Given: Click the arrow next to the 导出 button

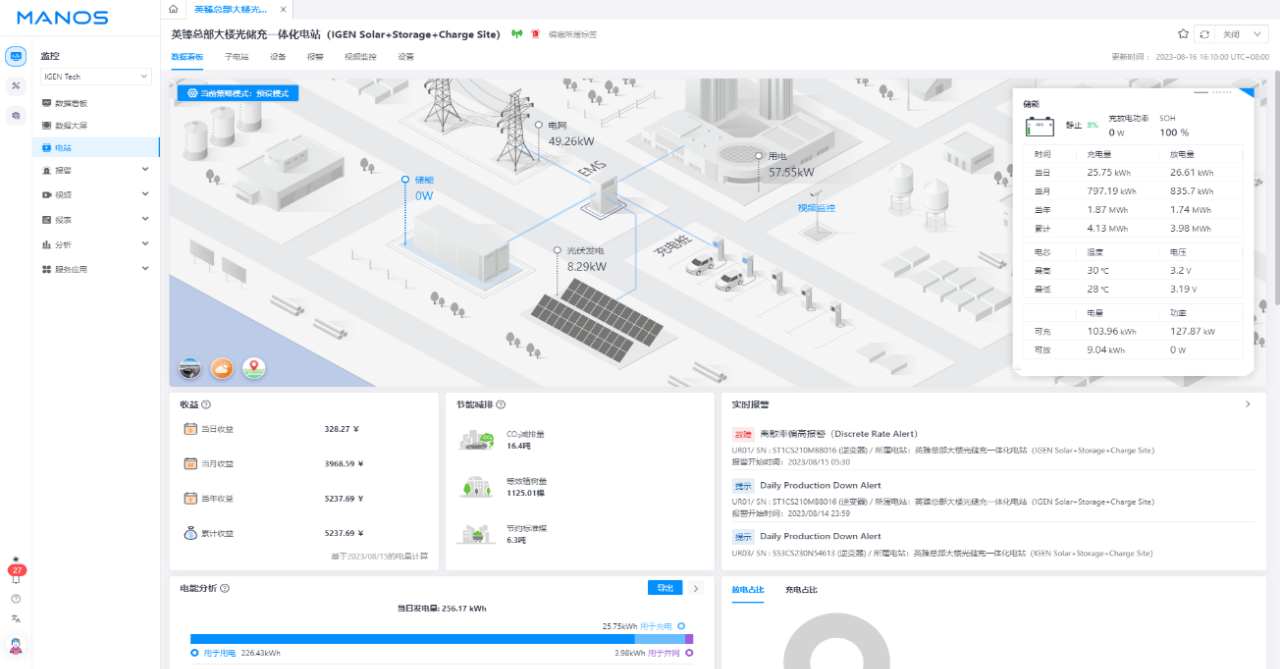Looking at the screenshot, I should point(696,588).
